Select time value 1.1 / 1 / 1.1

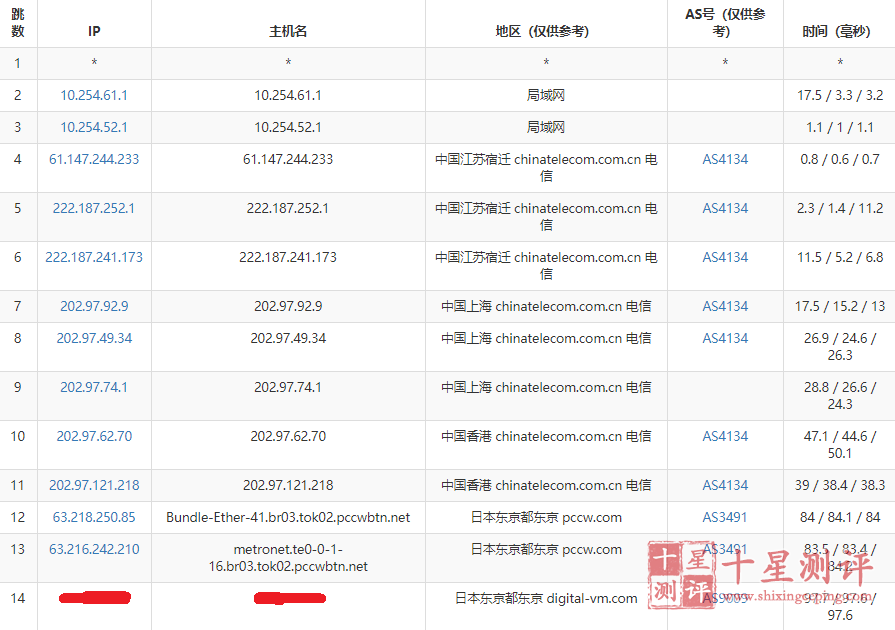(x=840, y=127)
